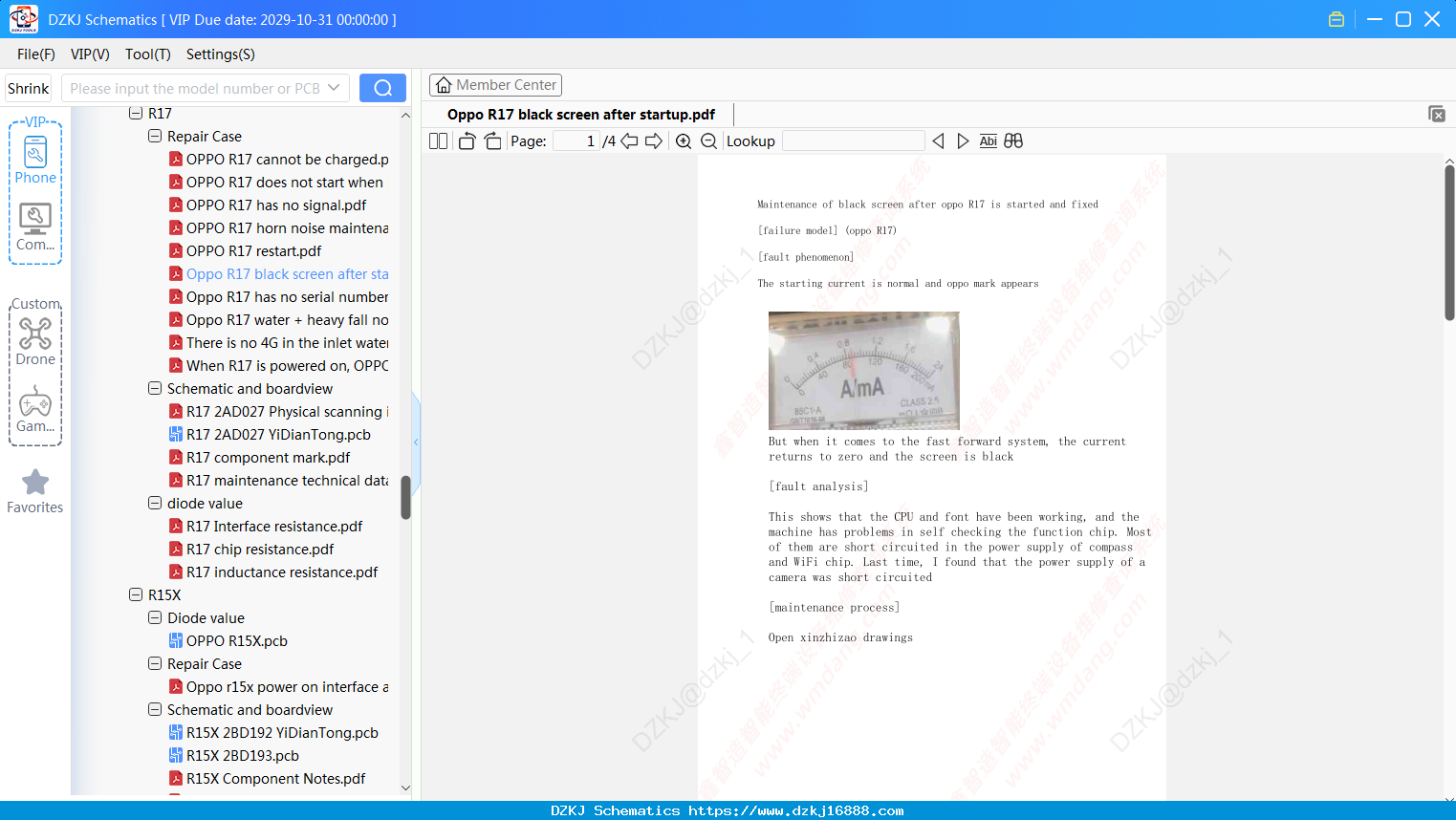Screen dimensions: 1456x820
Task: Rotate the PDF page clockwise
Action: pyautogui.click(x=492, y=141)
